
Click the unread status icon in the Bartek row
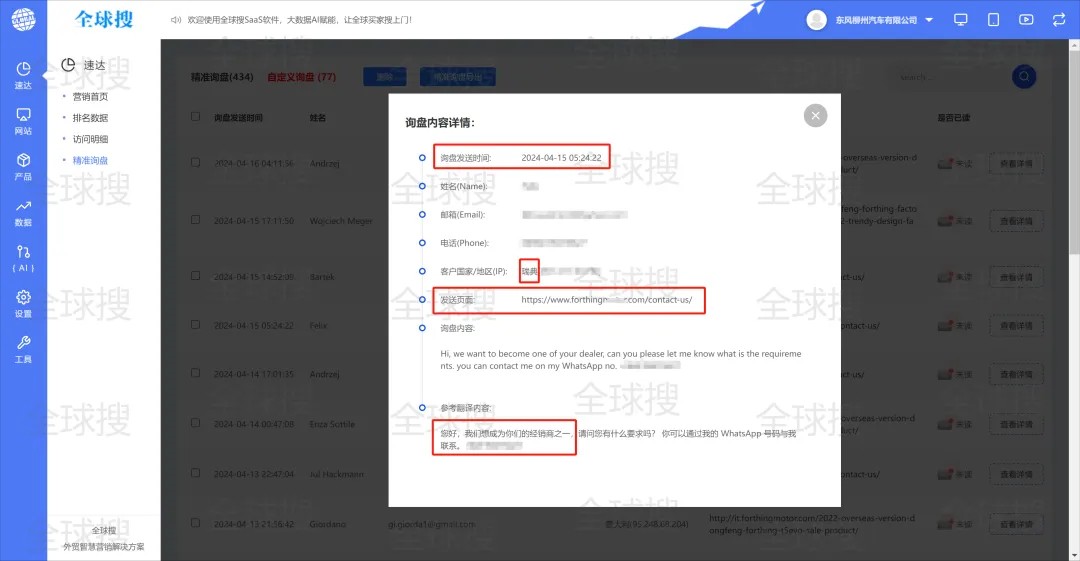point(945,276)
